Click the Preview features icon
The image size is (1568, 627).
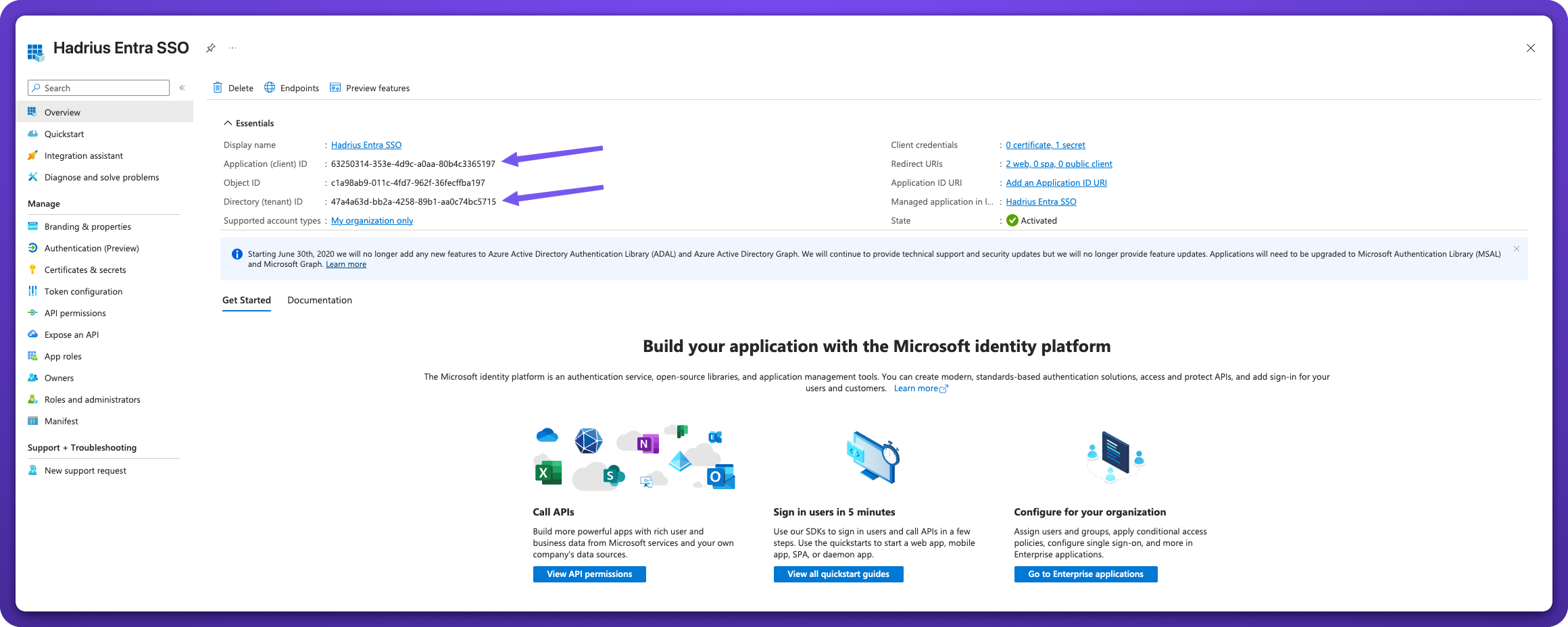(335, 87)
